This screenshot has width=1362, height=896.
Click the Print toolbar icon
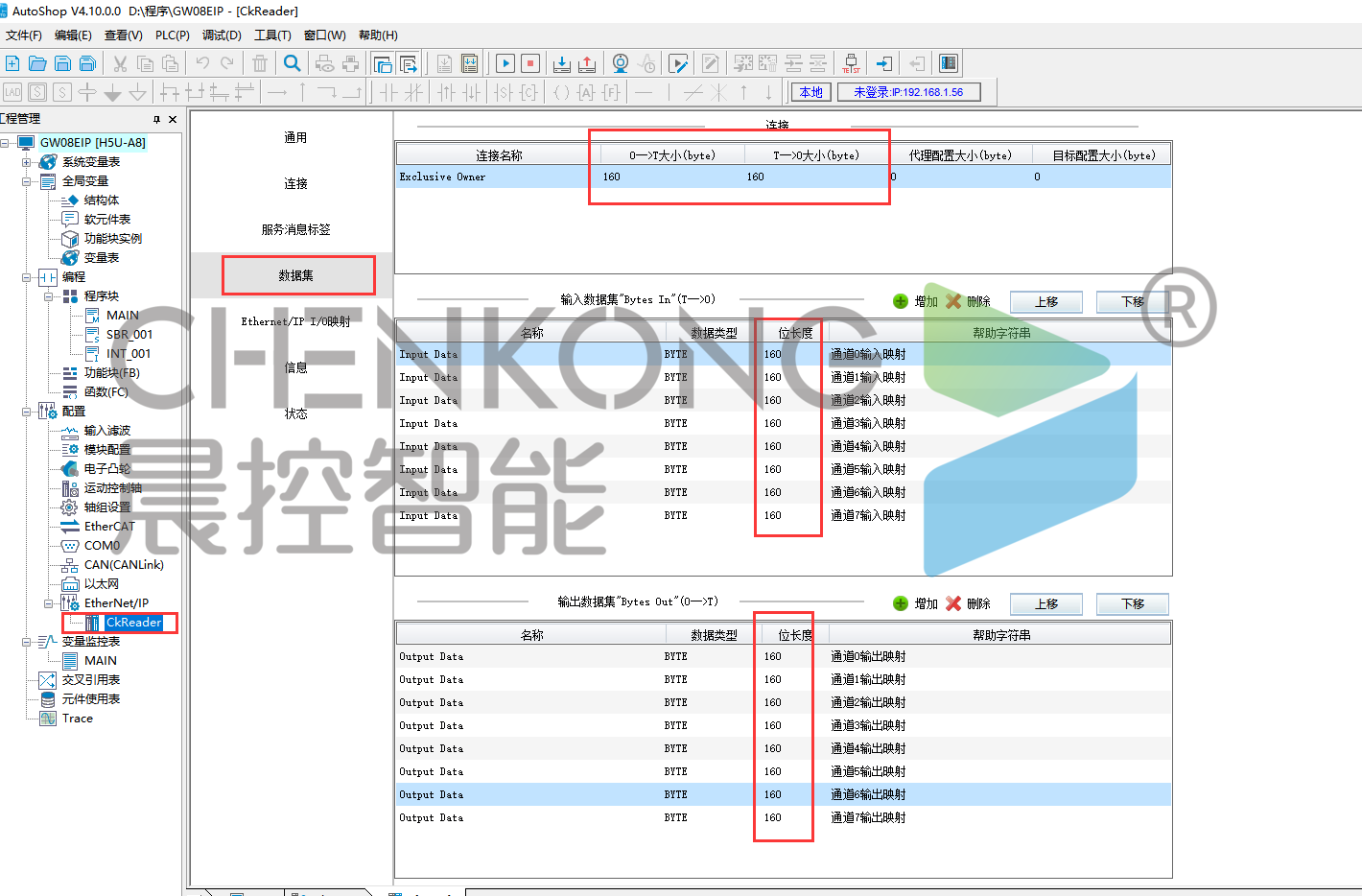point(350,63)
